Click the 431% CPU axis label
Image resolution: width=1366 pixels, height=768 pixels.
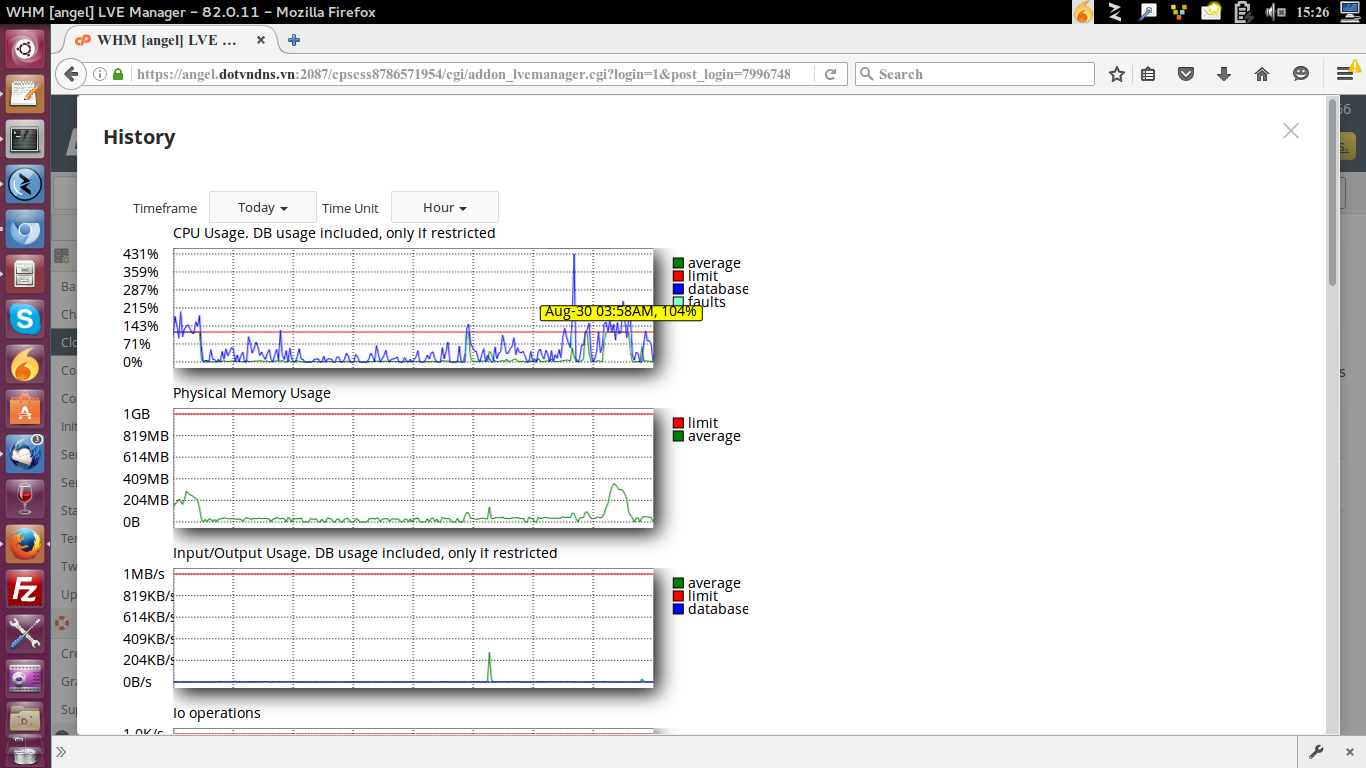(141, 254)
